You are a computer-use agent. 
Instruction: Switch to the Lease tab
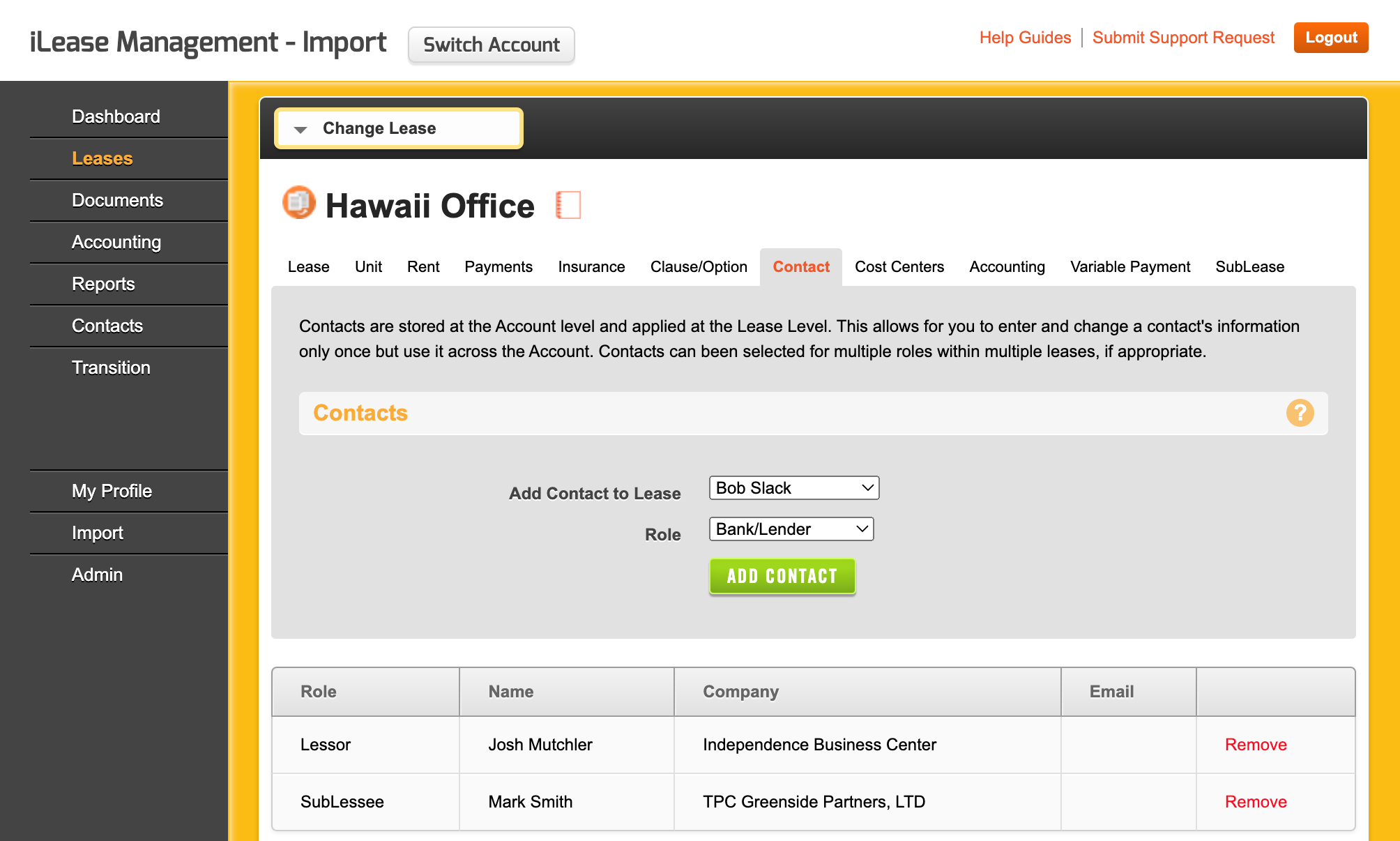coord(309,267)
